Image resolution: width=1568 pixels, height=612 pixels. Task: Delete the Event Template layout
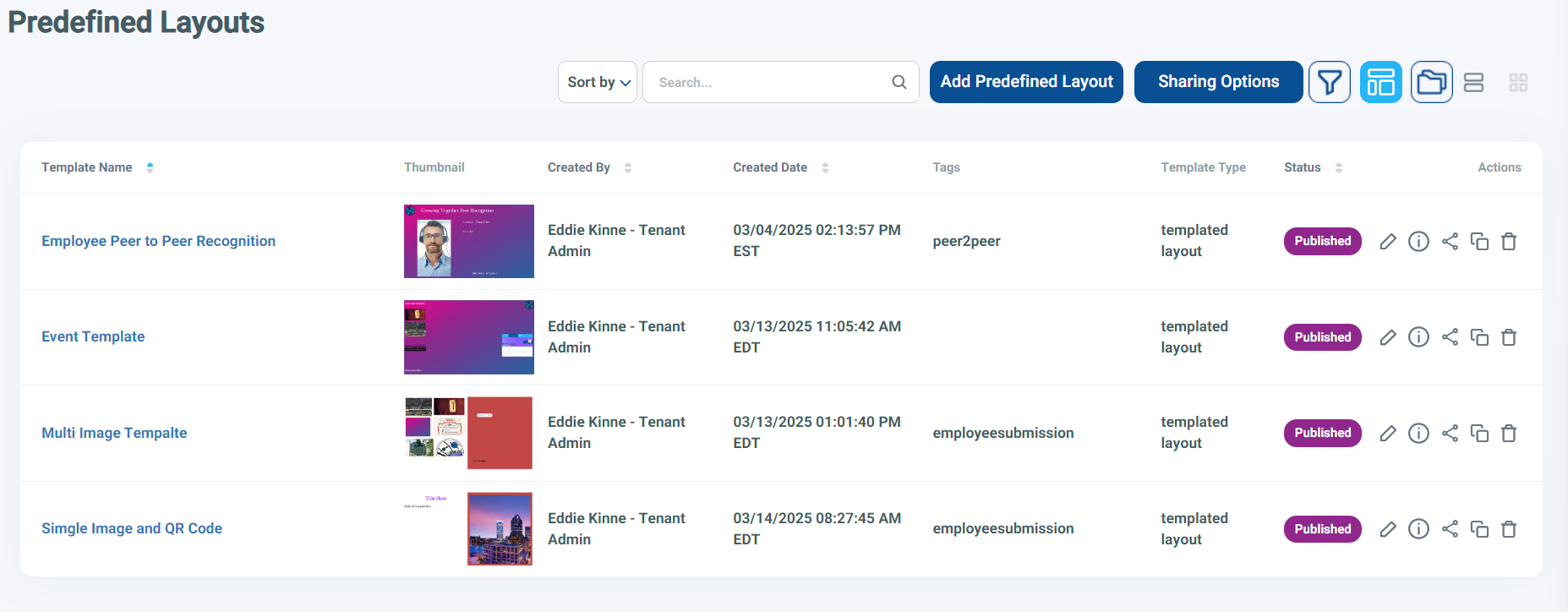[1509, 337]
